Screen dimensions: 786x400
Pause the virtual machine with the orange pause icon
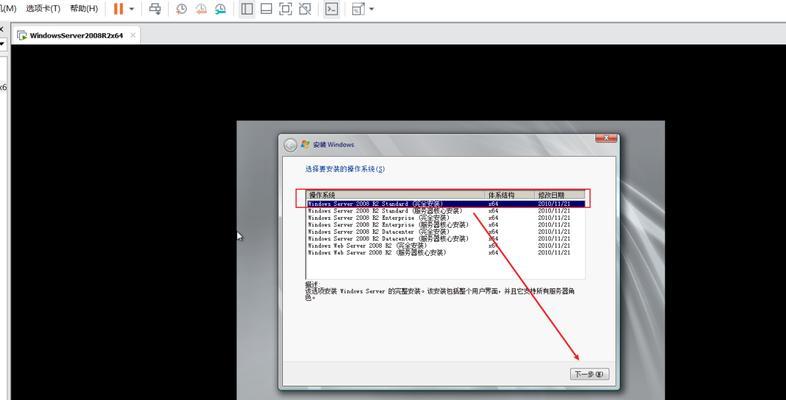(x=118, y=9)
